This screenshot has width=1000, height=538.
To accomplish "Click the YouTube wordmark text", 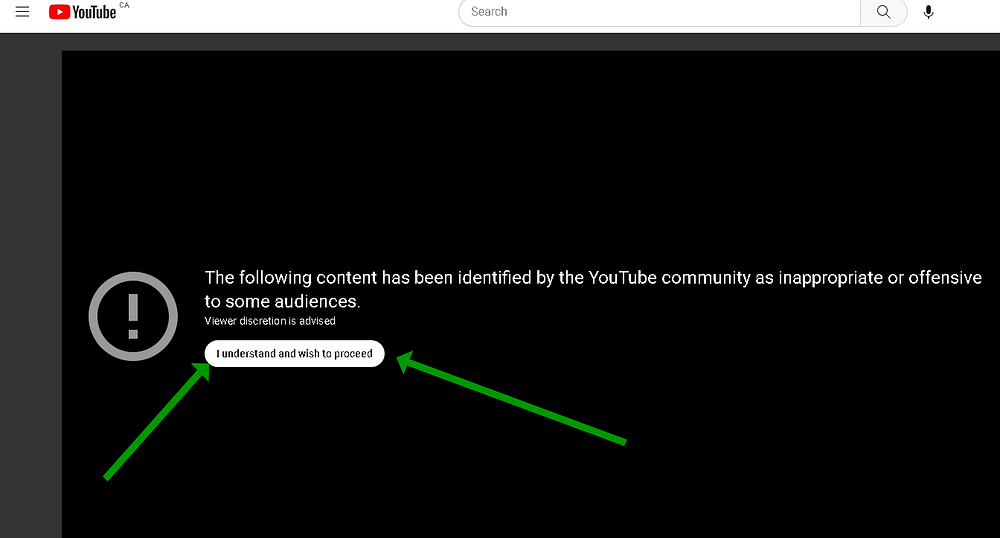I will coord(94,12).
